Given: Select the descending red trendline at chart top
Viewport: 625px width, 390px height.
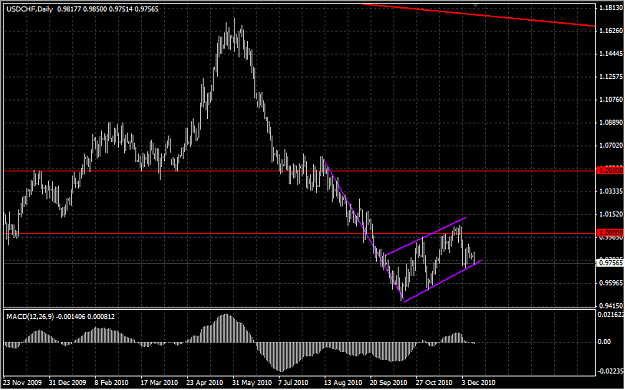Looking at the screenshot, I should [x=478, y=15].
